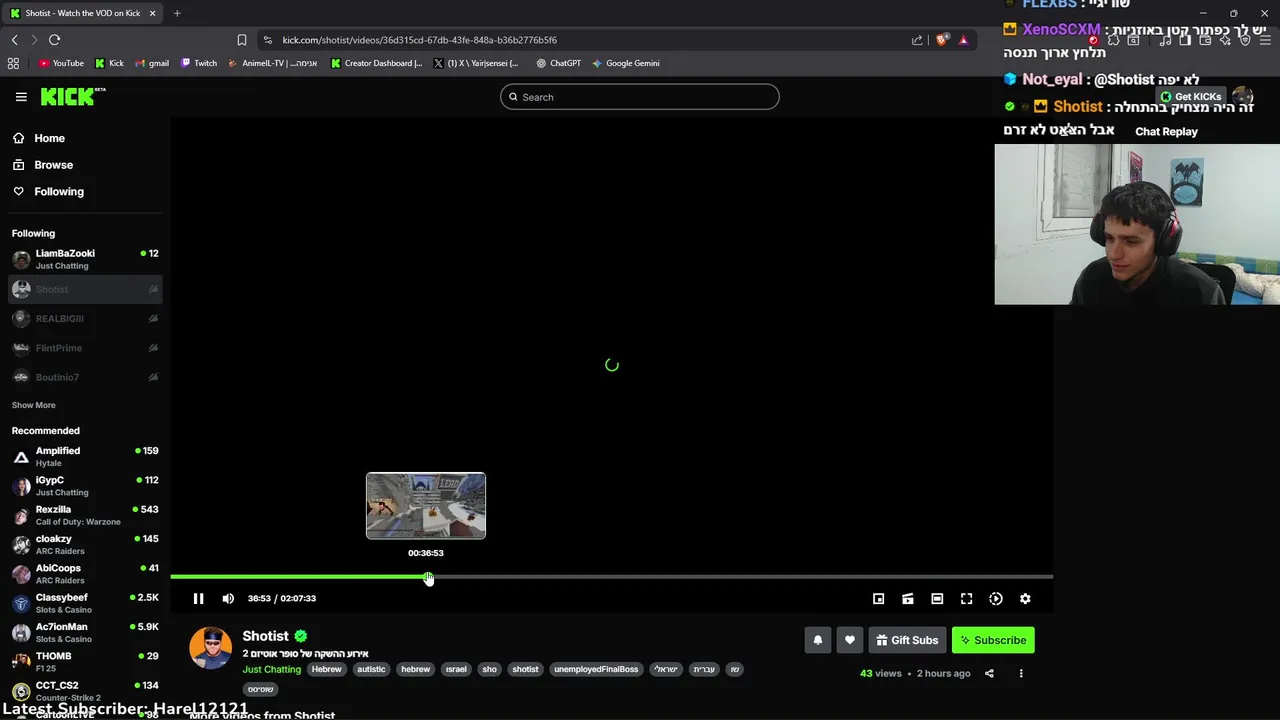
Task: Mute the video with speaker icon
Action: coord(228,598)
